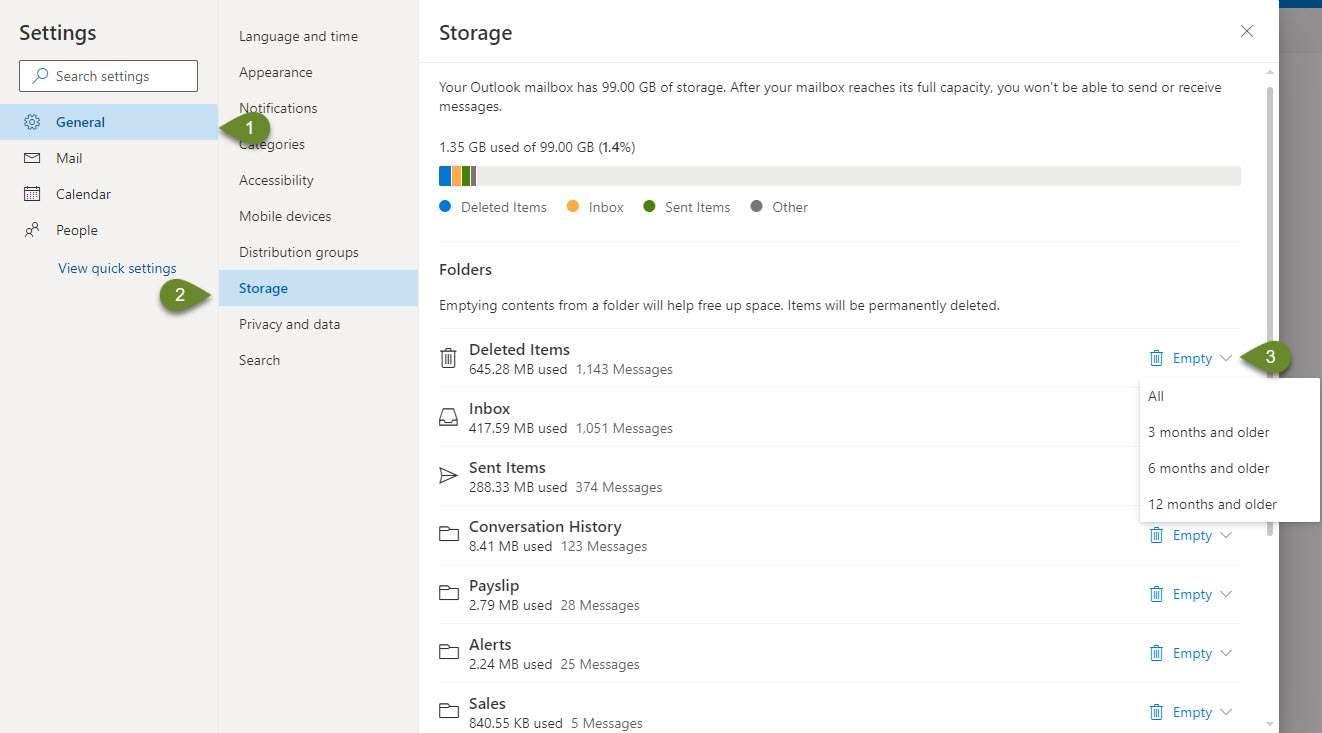This screenshot has width=1322, height=733.
Task: Click the trash icon beside Payslip's Empty
Action: [x=1157, y=593]
